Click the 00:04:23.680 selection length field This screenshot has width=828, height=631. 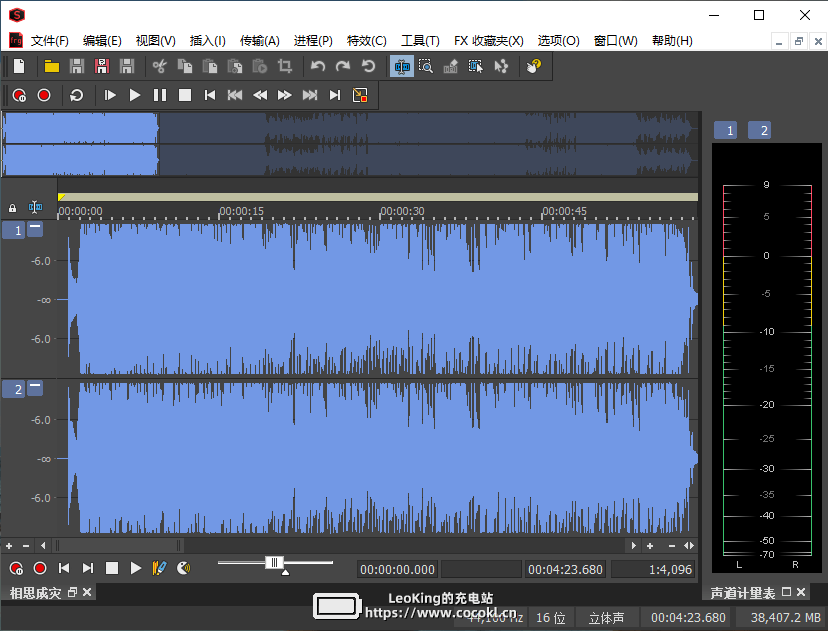point(566,569)
